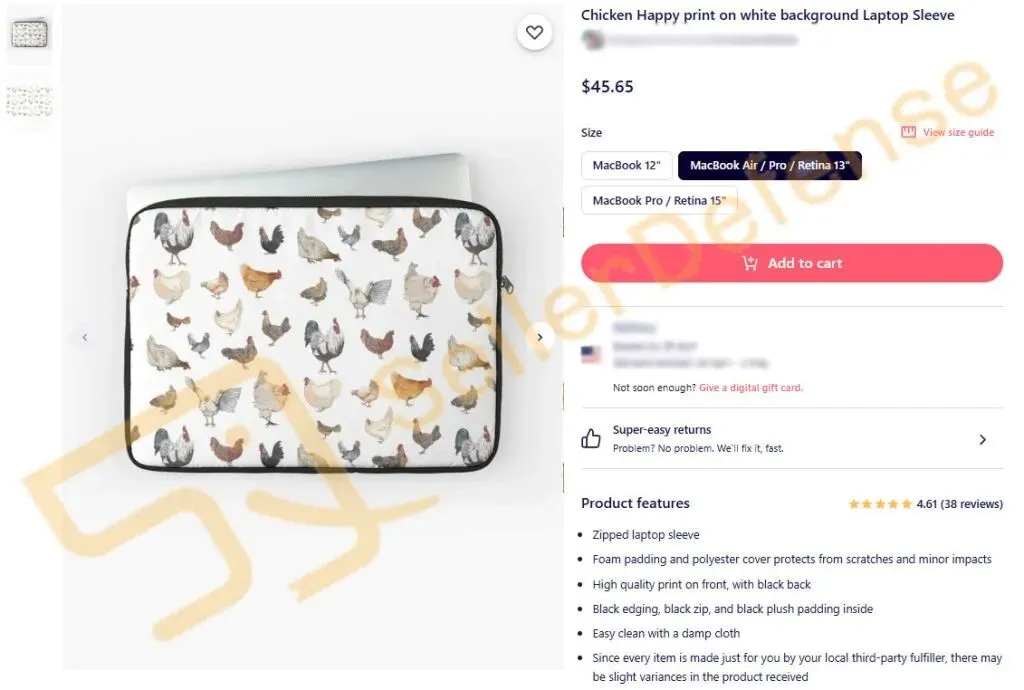
Task: Select first laptop sleeve thumbnail
Action: point(29,34)
